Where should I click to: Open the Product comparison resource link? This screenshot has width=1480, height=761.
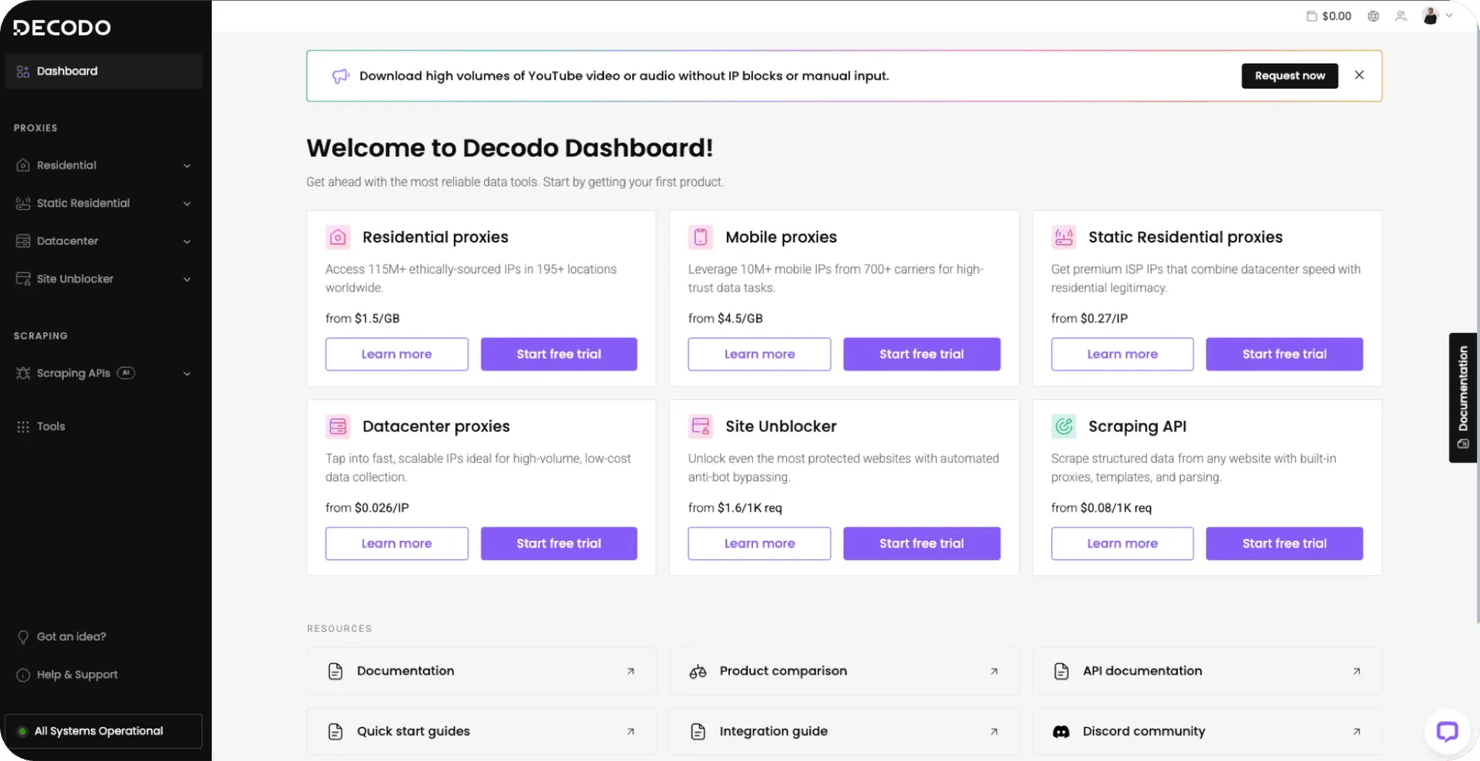[x=844, y=671]
